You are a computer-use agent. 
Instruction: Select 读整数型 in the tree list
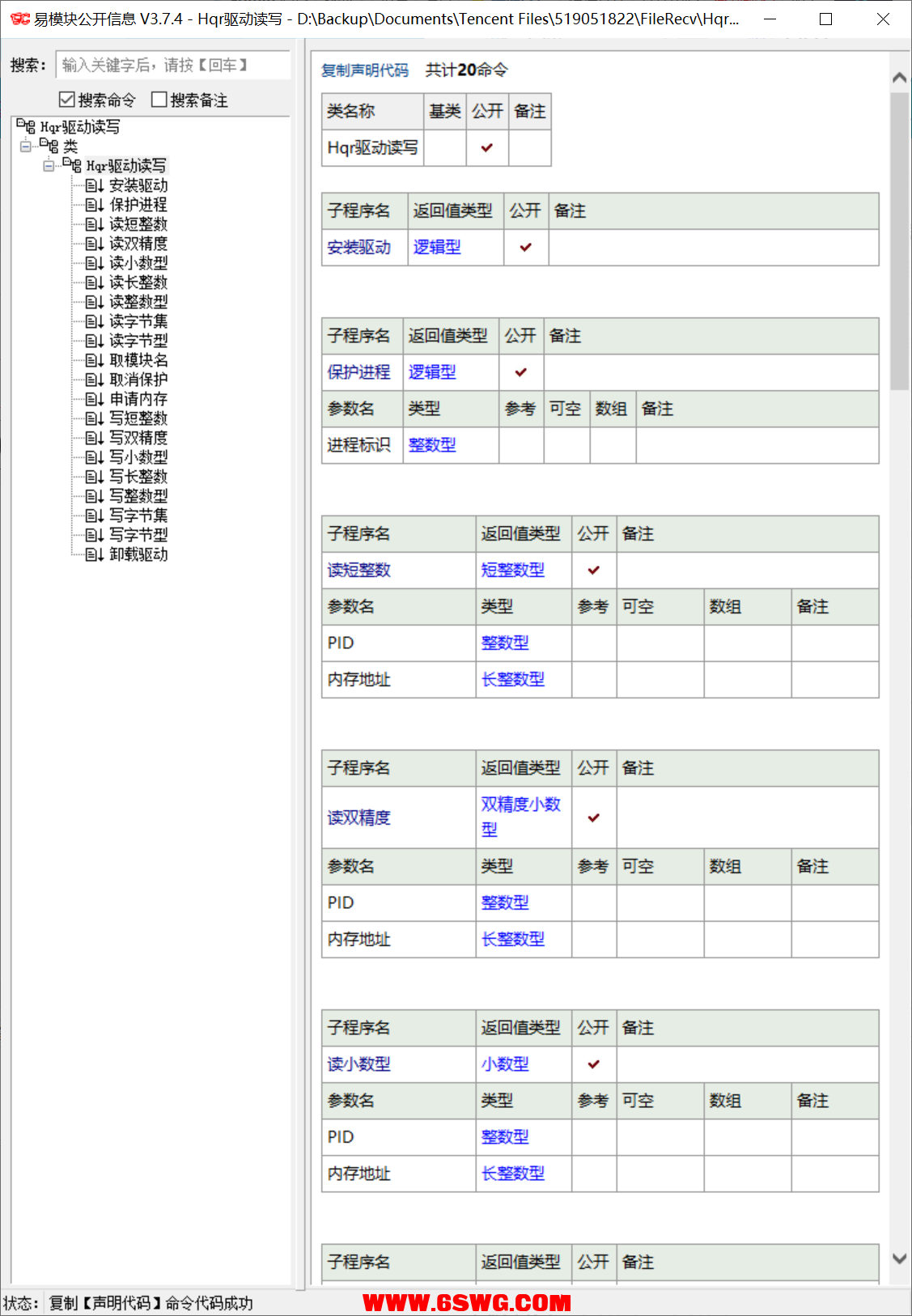(x=138, y=302)
